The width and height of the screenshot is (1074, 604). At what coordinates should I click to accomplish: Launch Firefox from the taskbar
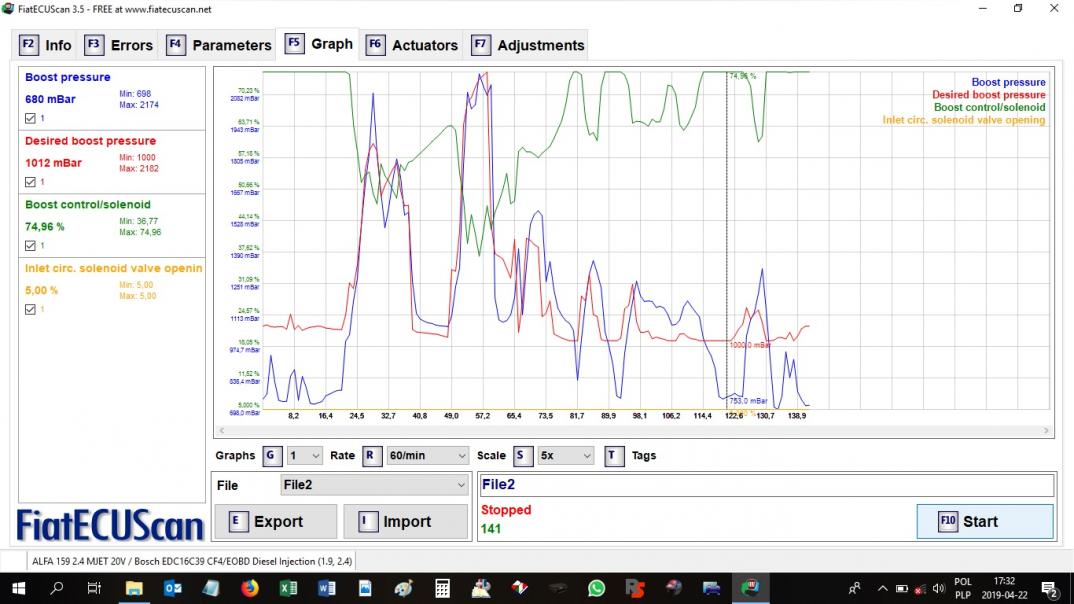[250, 588]
